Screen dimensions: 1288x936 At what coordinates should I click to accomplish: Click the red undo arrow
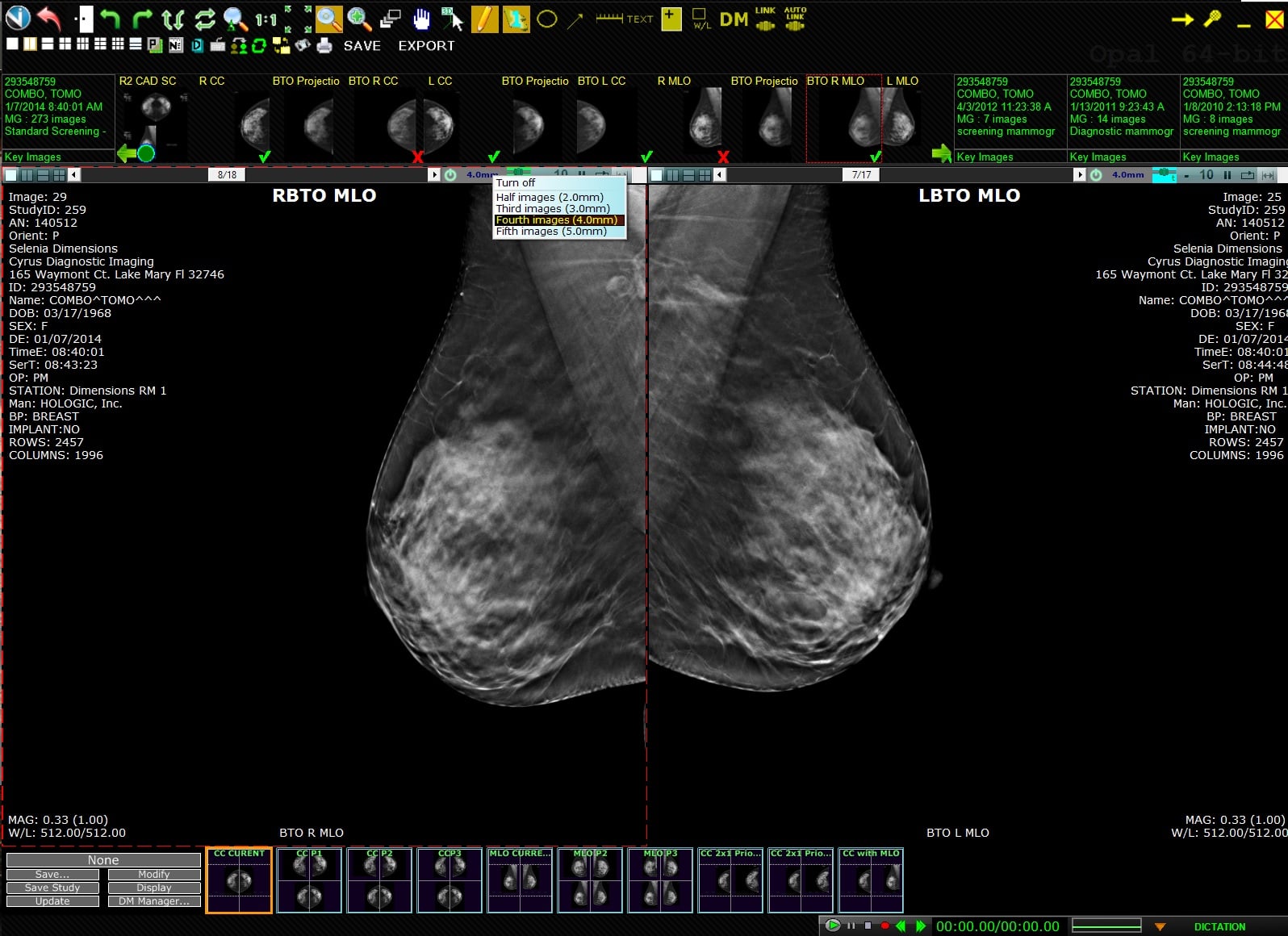[x=49, y=19]
